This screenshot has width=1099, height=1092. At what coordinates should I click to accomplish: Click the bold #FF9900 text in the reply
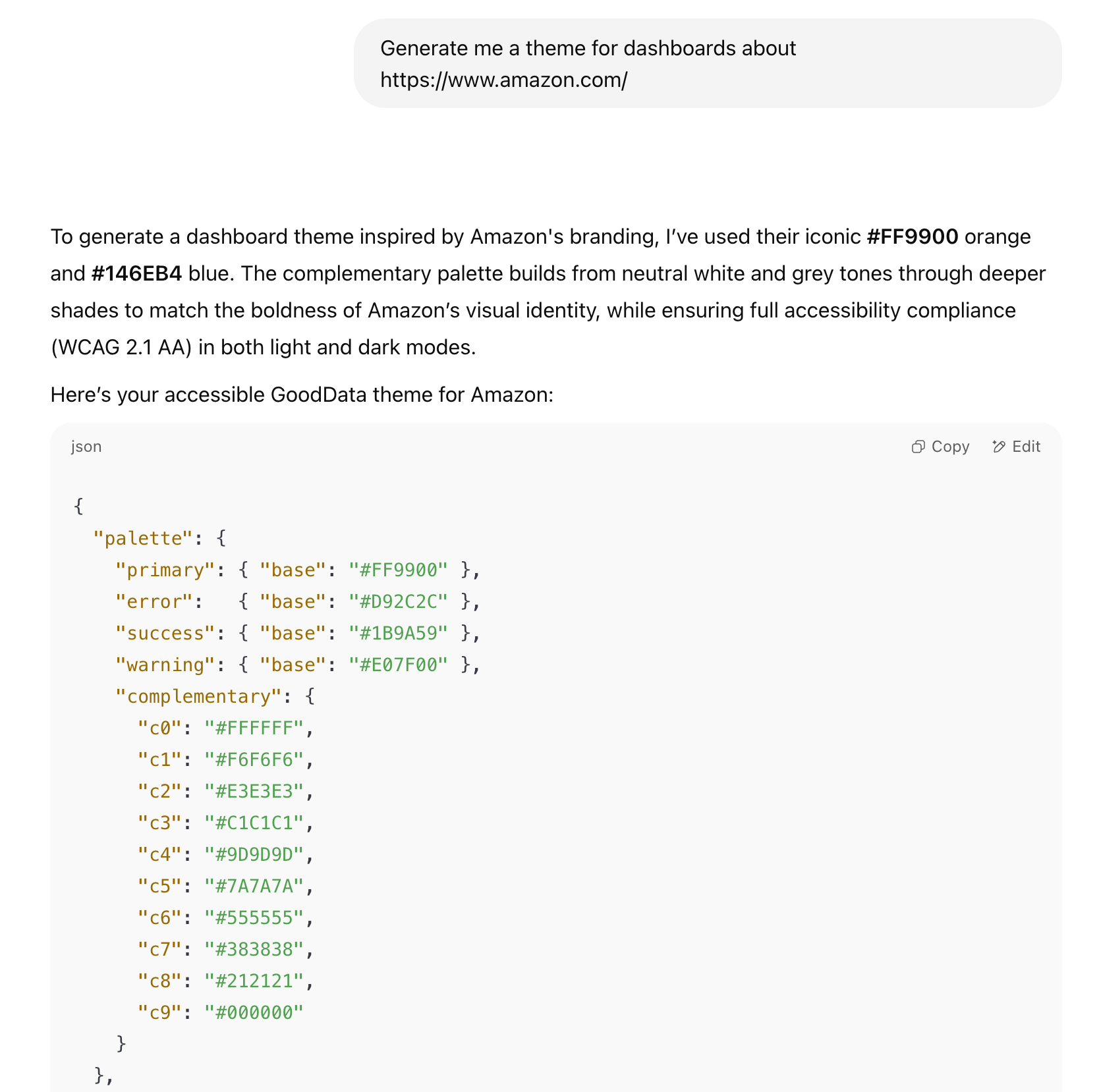click(x=912, y=236)
